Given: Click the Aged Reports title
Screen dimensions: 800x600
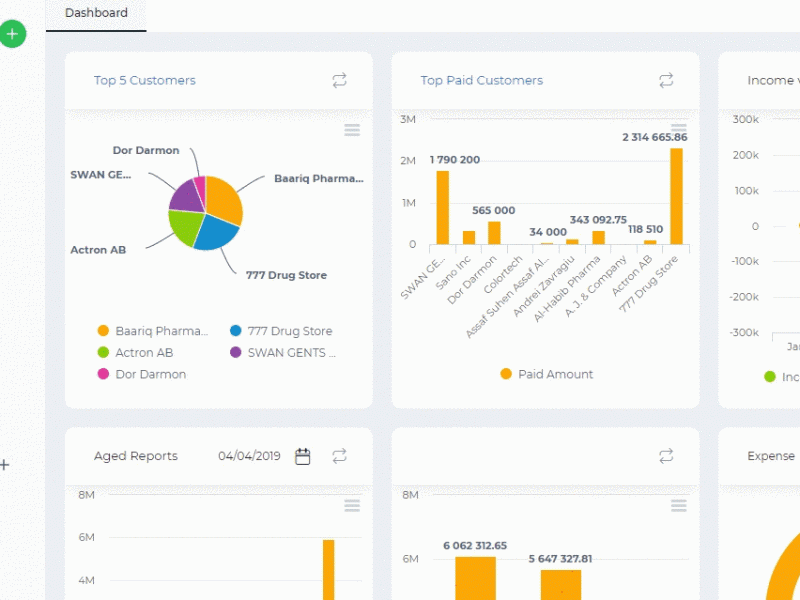Looking at the screenshot, I should pos(136,456).
